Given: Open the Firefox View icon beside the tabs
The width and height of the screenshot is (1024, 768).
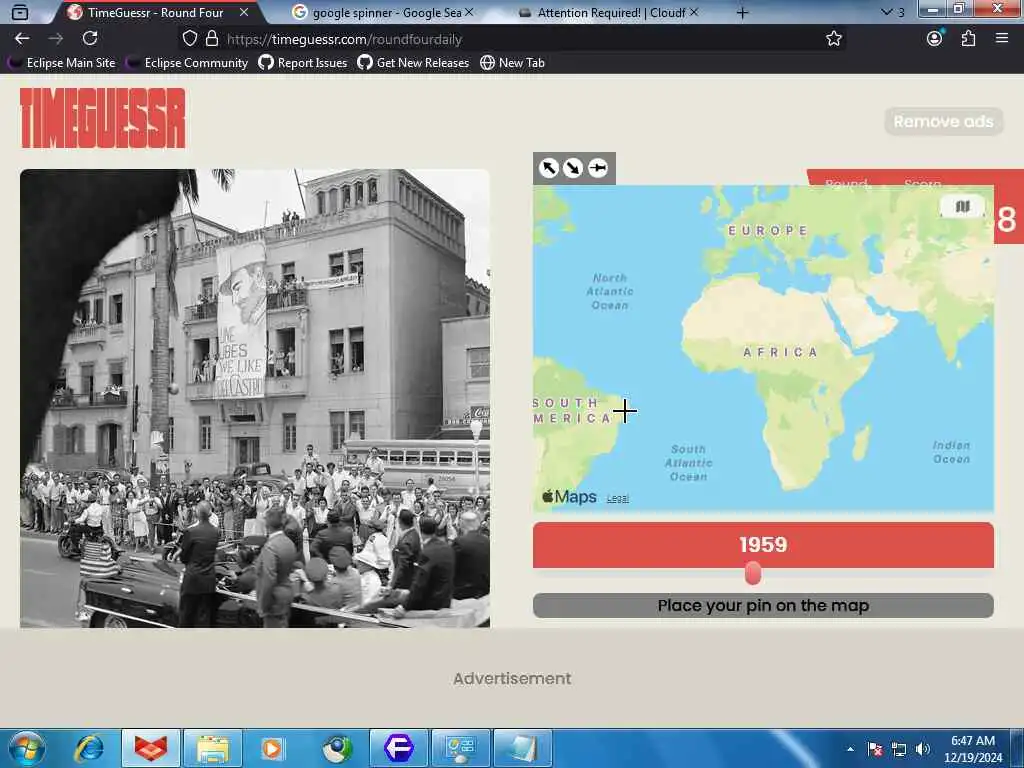Looking at the screenshot, I should (x=20, y=12).
